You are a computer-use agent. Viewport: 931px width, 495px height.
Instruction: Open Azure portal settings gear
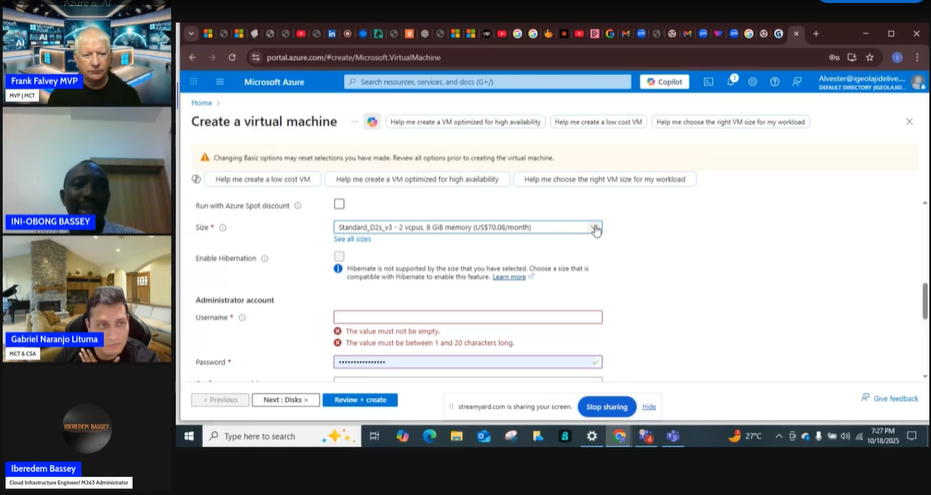(x=753, y=82)
